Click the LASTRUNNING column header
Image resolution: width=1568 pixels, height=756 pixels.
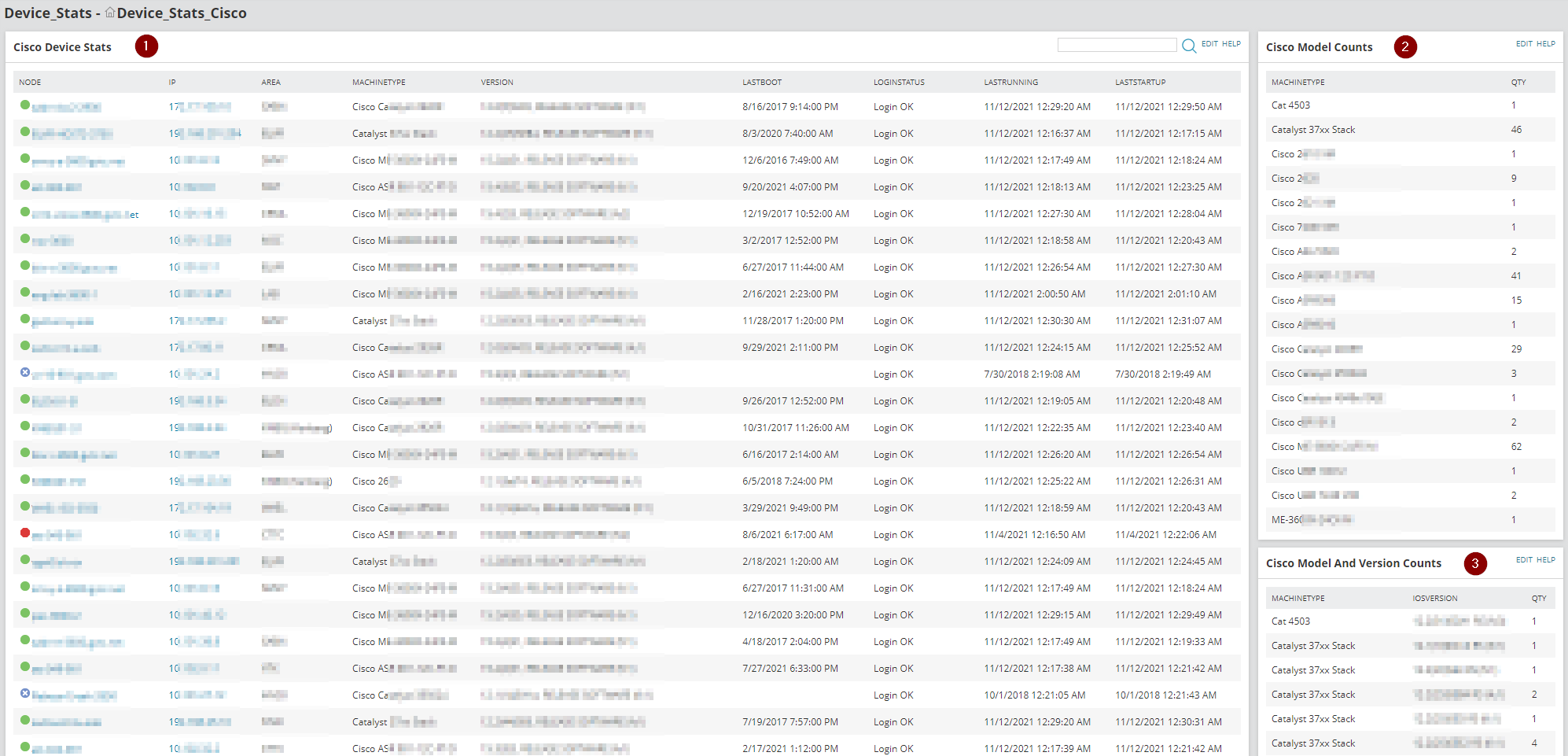point(1011,82)
